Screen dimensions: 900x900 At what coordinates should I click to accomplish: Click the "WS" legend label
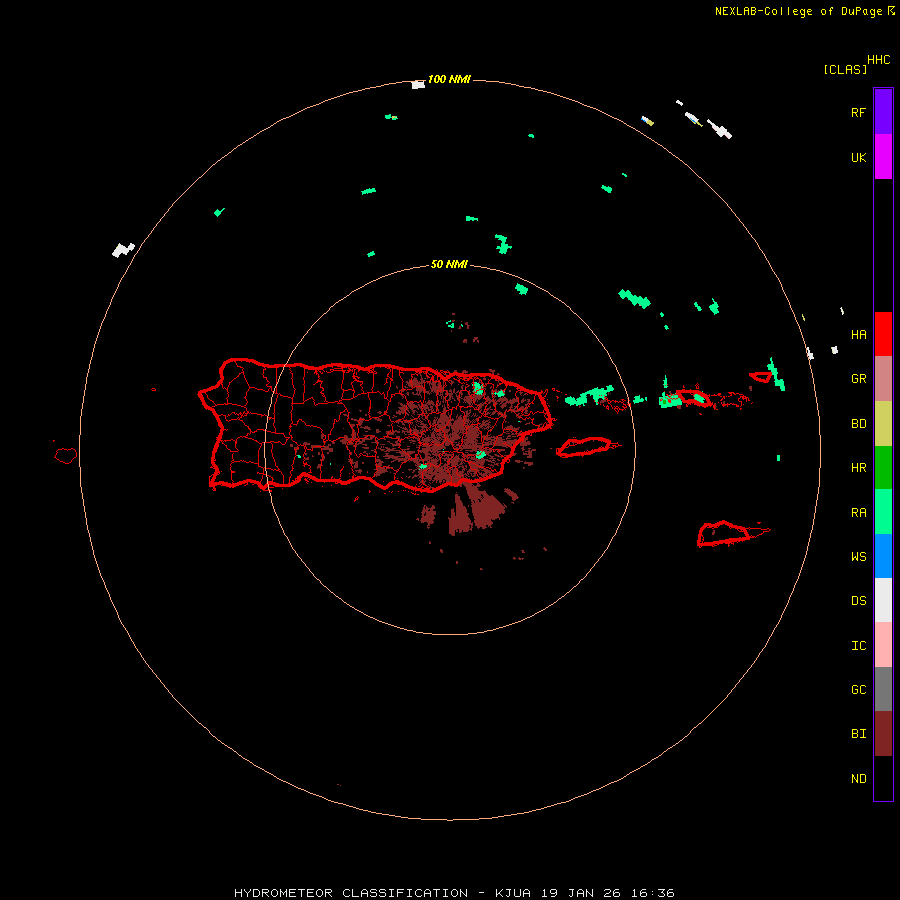pyautogui.click(x=858, y=556)
